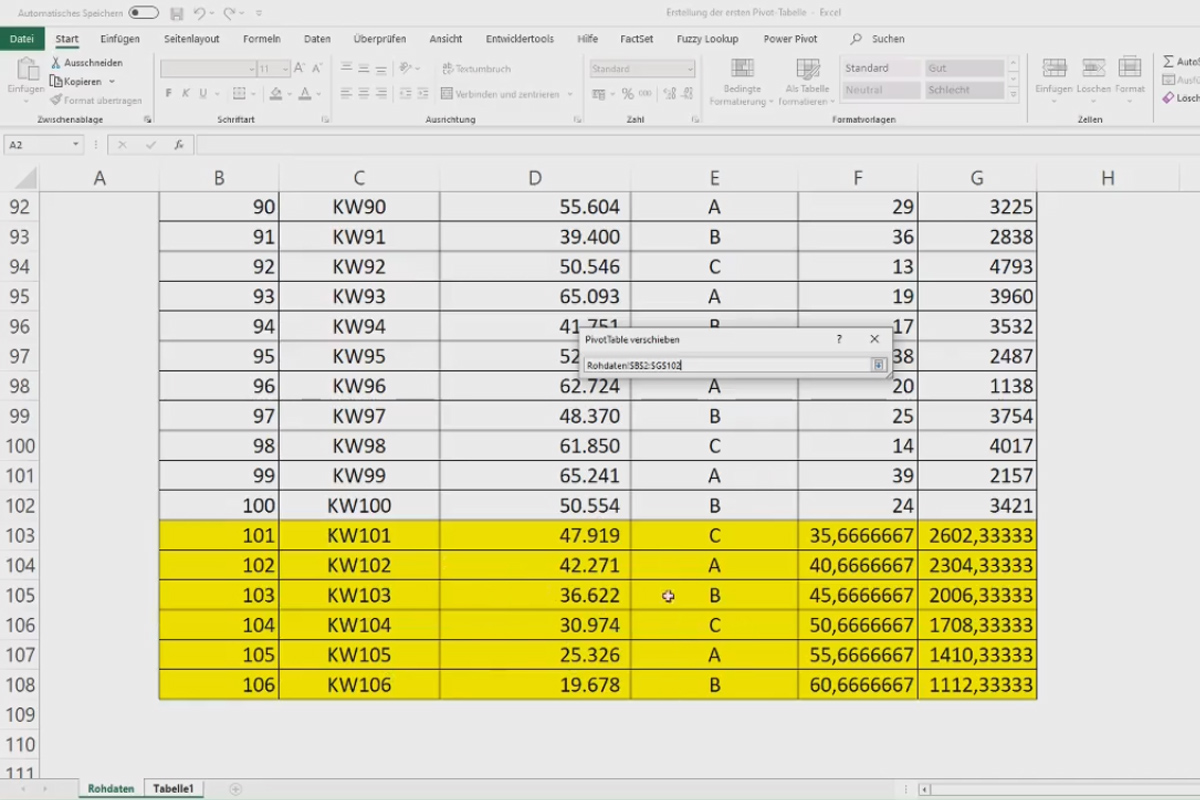Image resolution: width=1200 pixels, height=800 pixels.
Task: Click the fill color bucket icon
Action: tap(276, 94)
